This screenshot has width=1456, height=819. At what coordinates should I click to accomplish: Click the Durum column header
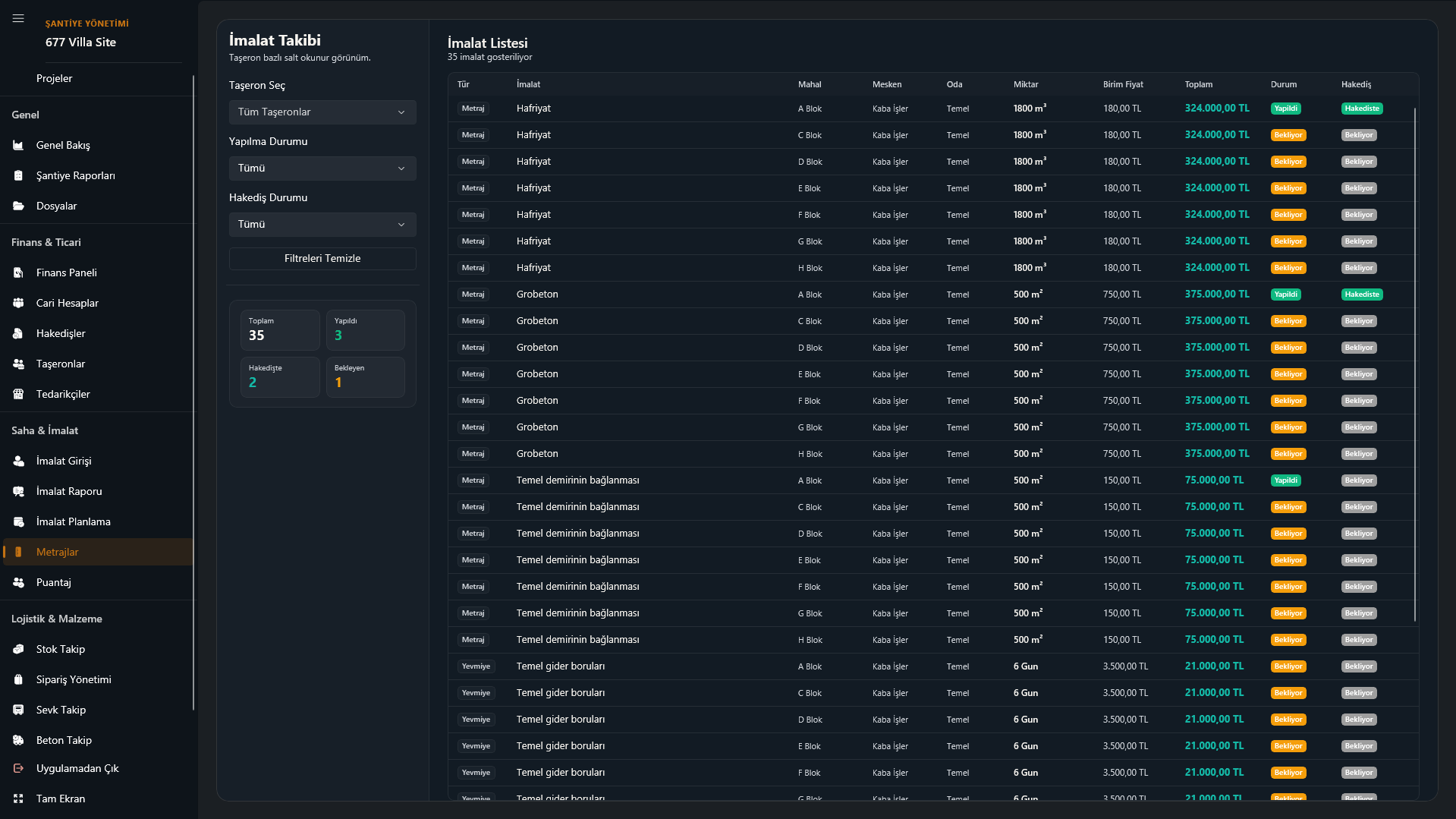tap(1284, 84)
